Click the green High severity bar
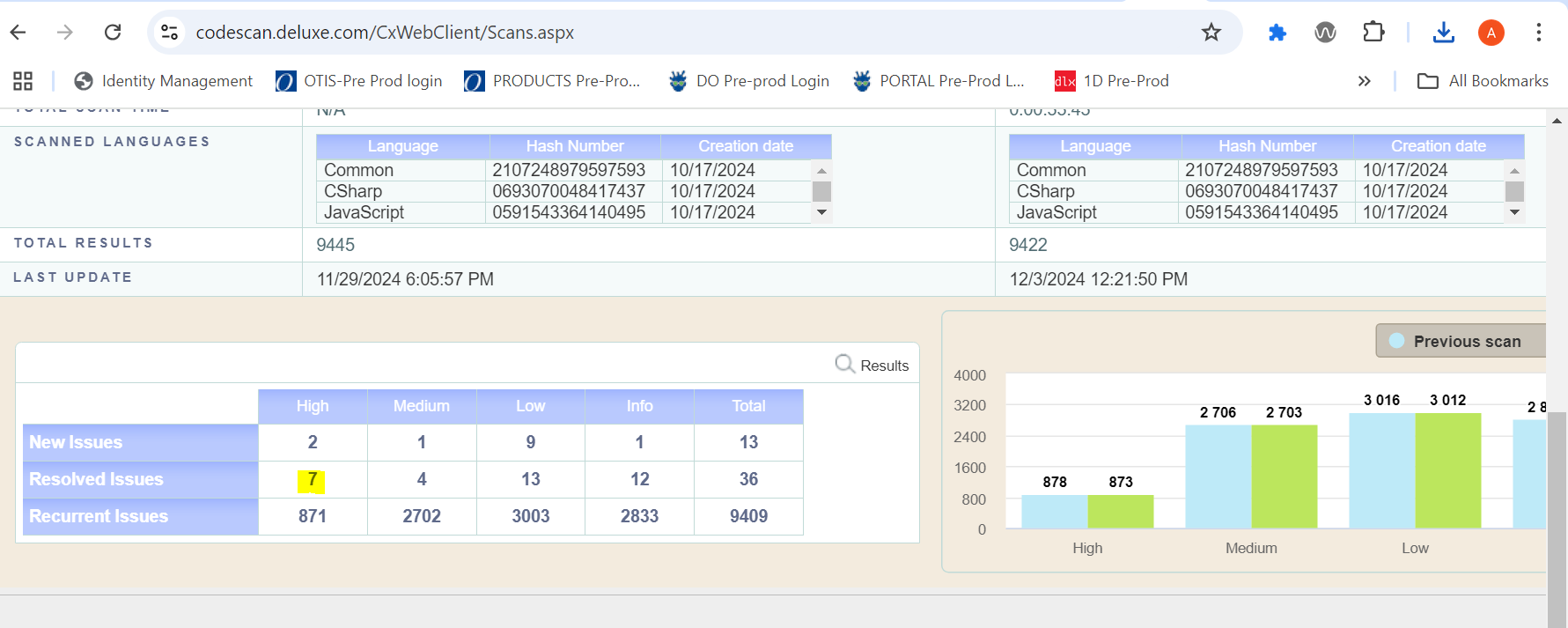The image size is (1568, 628). tap(1120, 511)
